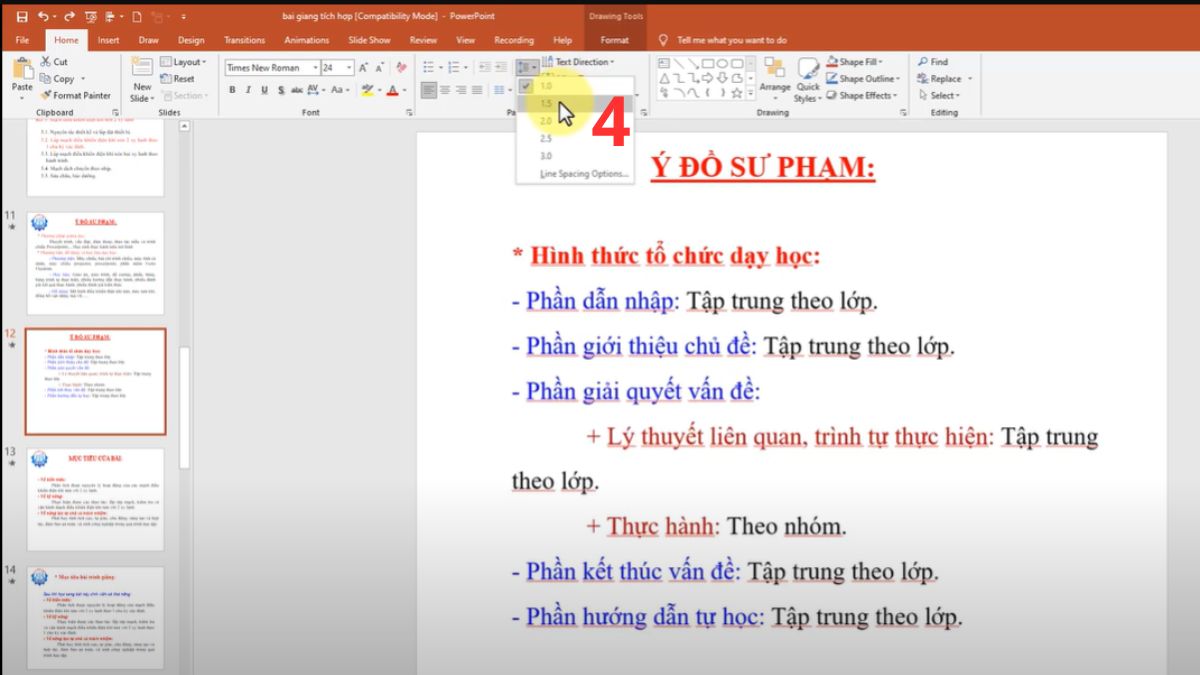Reset the slide layout
This screenshot has height=675, width=1200.
click(176, 79)
